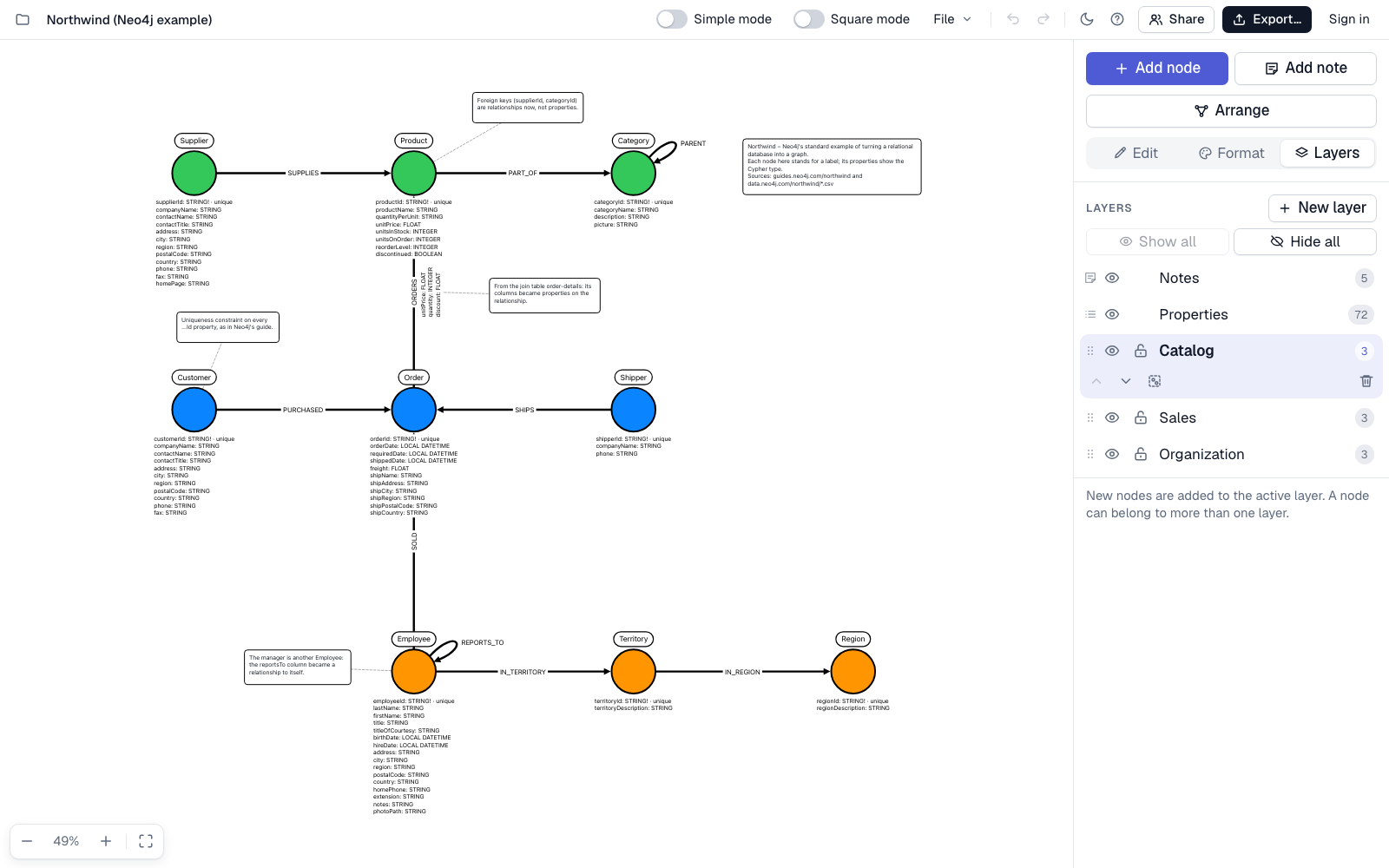Auto-arrange the graph with Arrange
The width and height of the screenshot is (1389, 868).
(x=1231, y=110)
